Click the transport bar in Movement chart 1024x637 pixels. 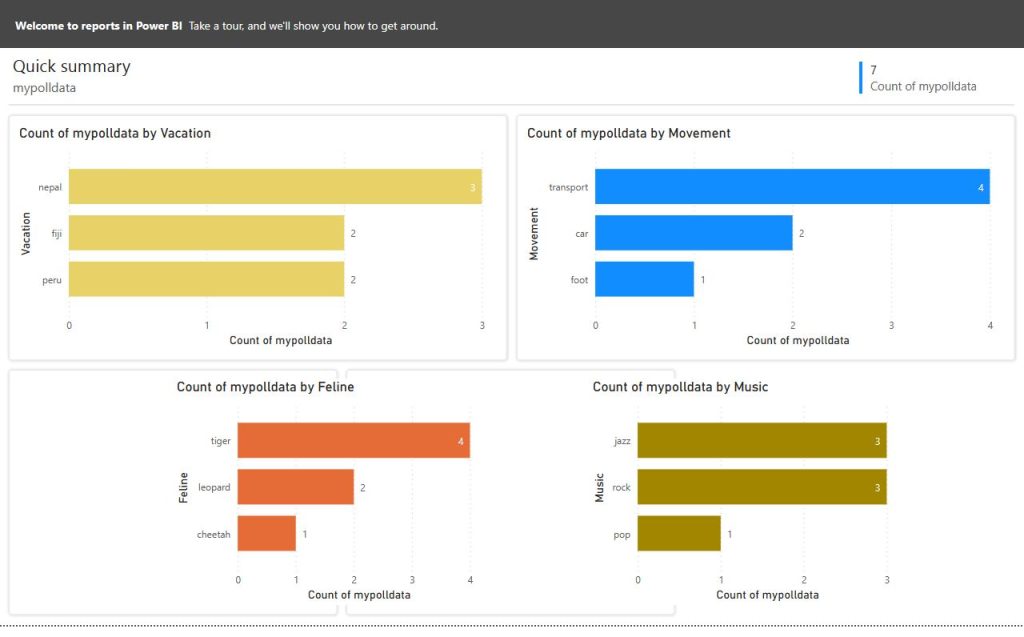(792, 187)
